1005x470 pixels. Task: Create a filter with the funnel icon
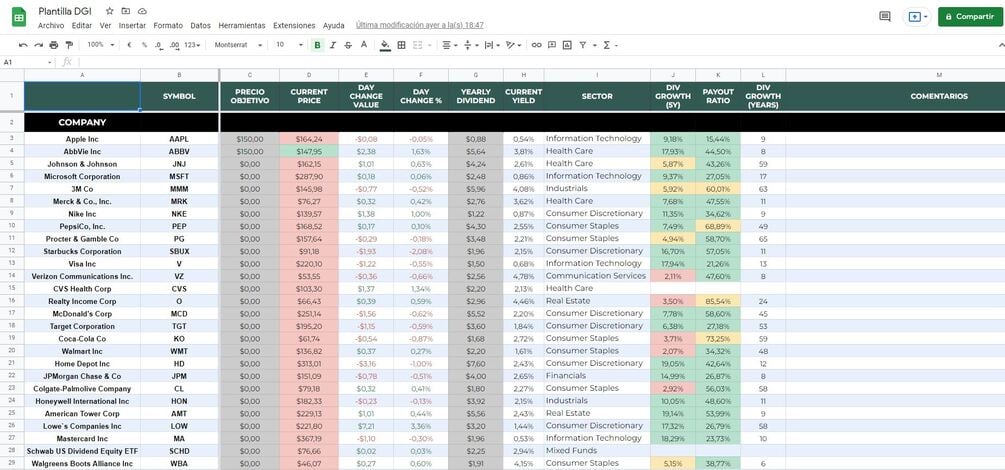click(583, 45)
